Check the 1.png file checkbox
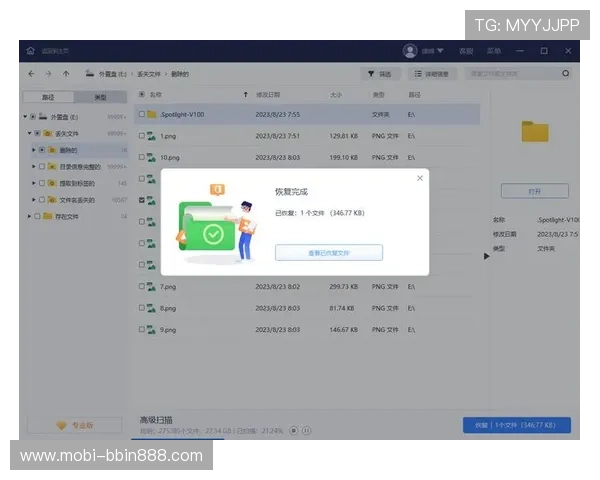 coord(142,136)
